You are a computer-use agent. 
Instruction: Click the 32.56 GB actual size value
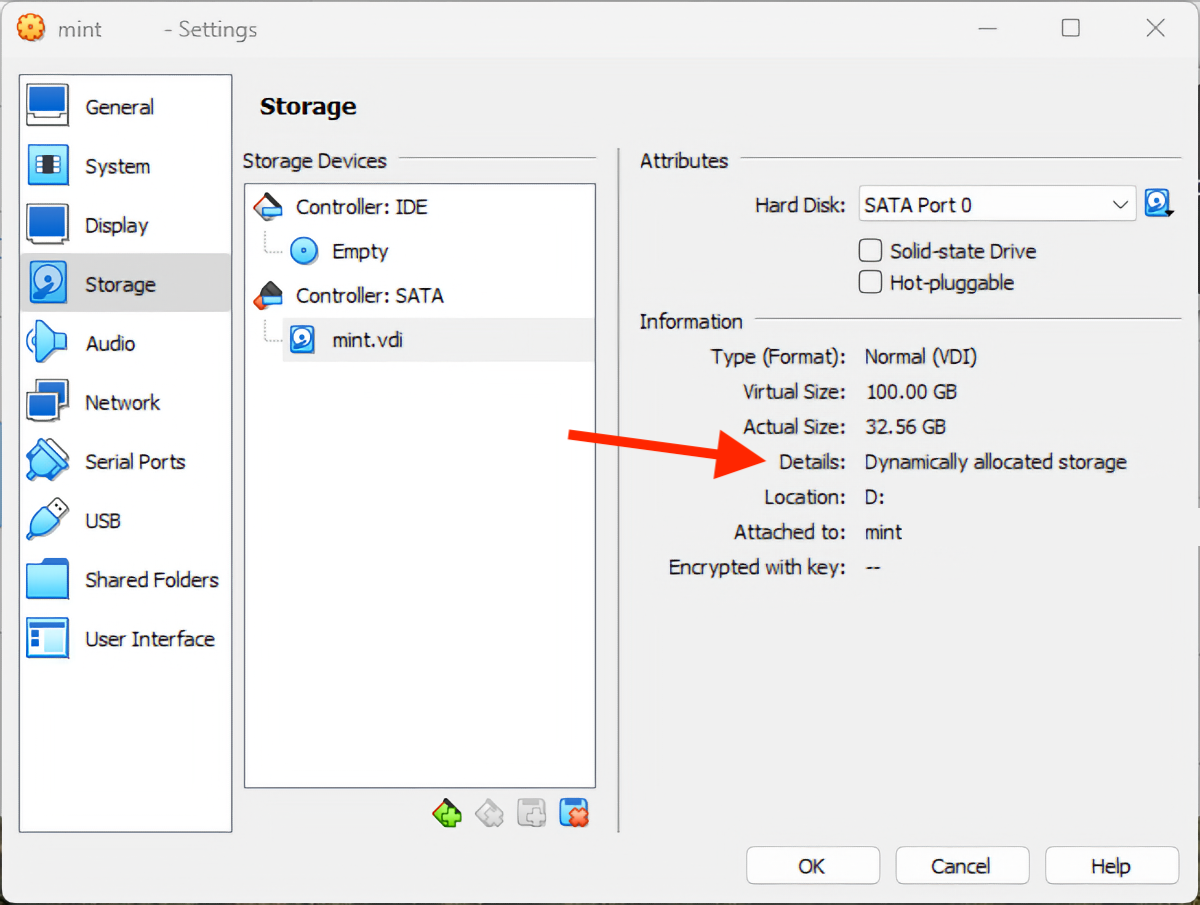pos(905,427)
